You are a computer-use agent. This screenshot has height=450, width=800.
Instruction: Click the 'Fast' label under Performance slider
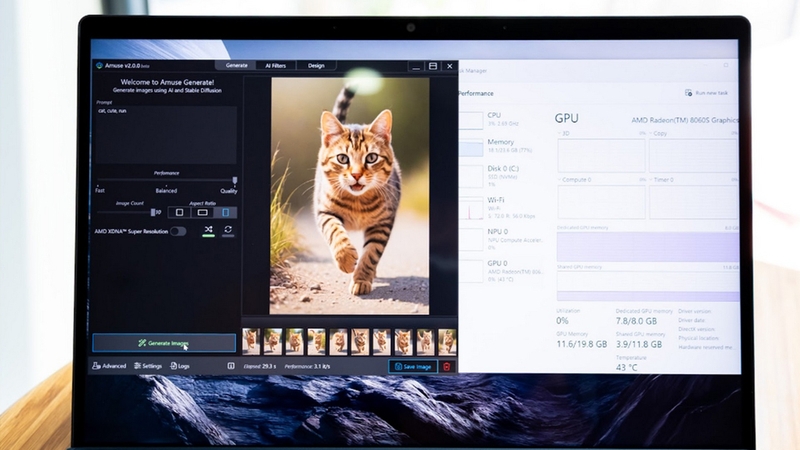[100, 191]
